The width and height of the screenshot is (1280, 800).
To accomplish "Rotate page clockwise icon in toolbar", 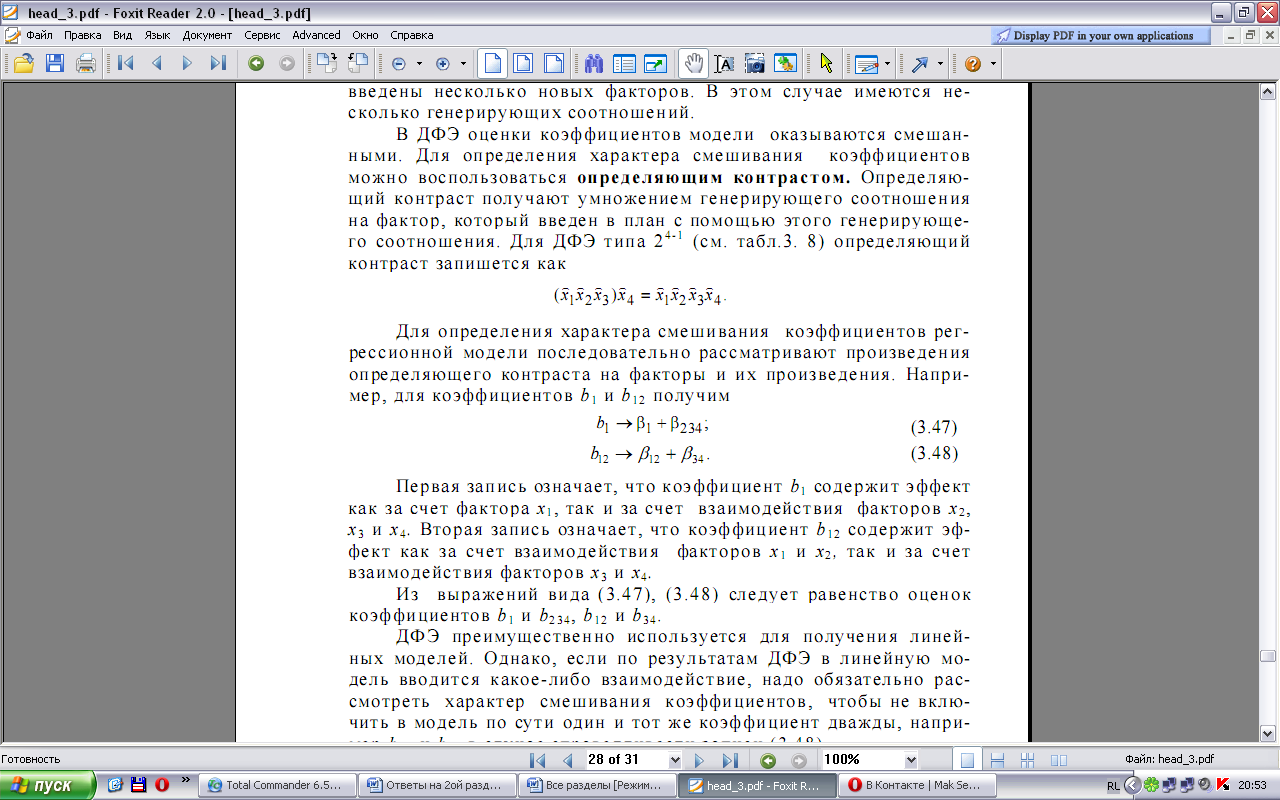I will pyautogui.click(x=326, y=64).
